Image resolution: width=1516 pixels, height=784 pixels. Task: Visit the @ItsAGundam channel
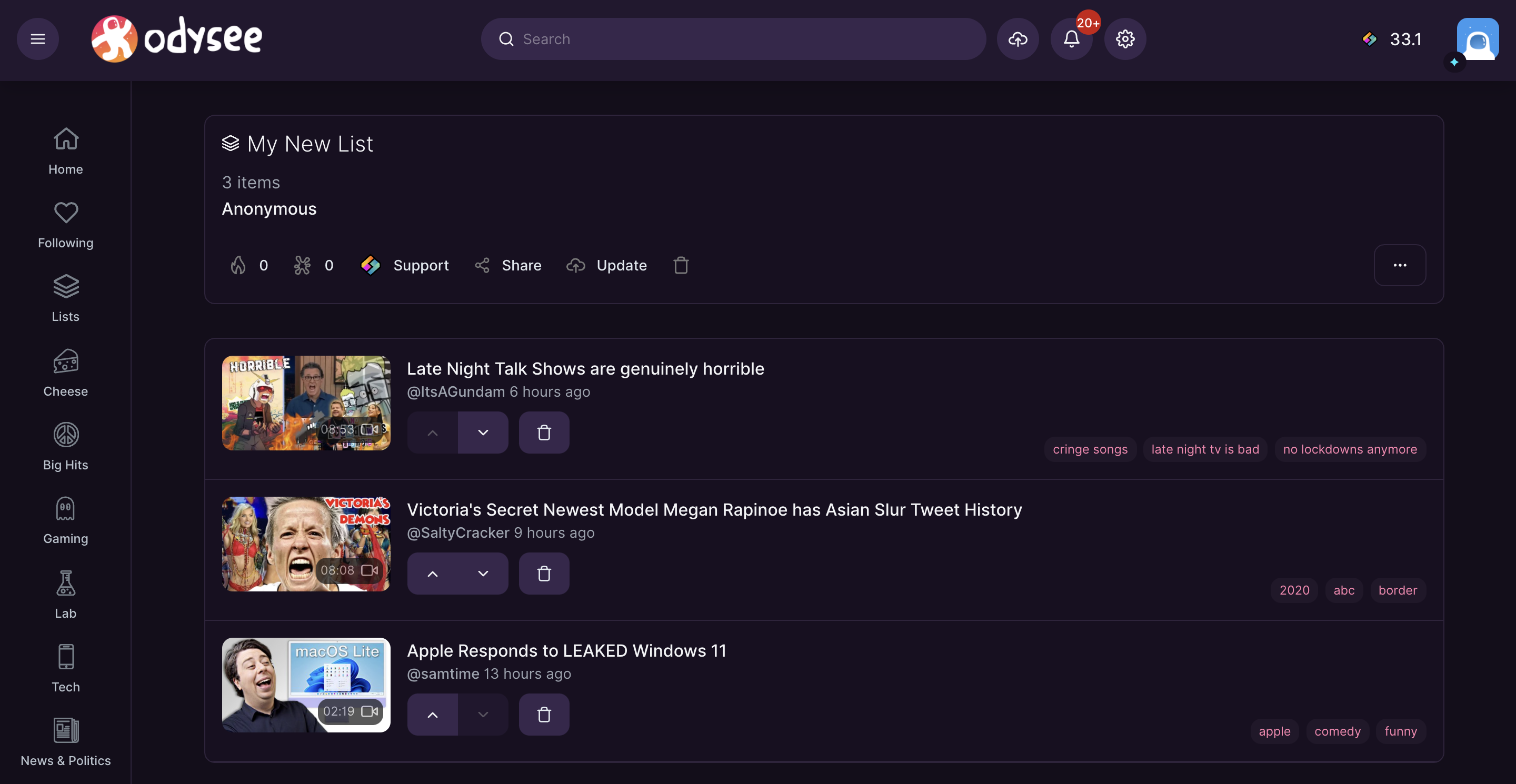point(456,391)
